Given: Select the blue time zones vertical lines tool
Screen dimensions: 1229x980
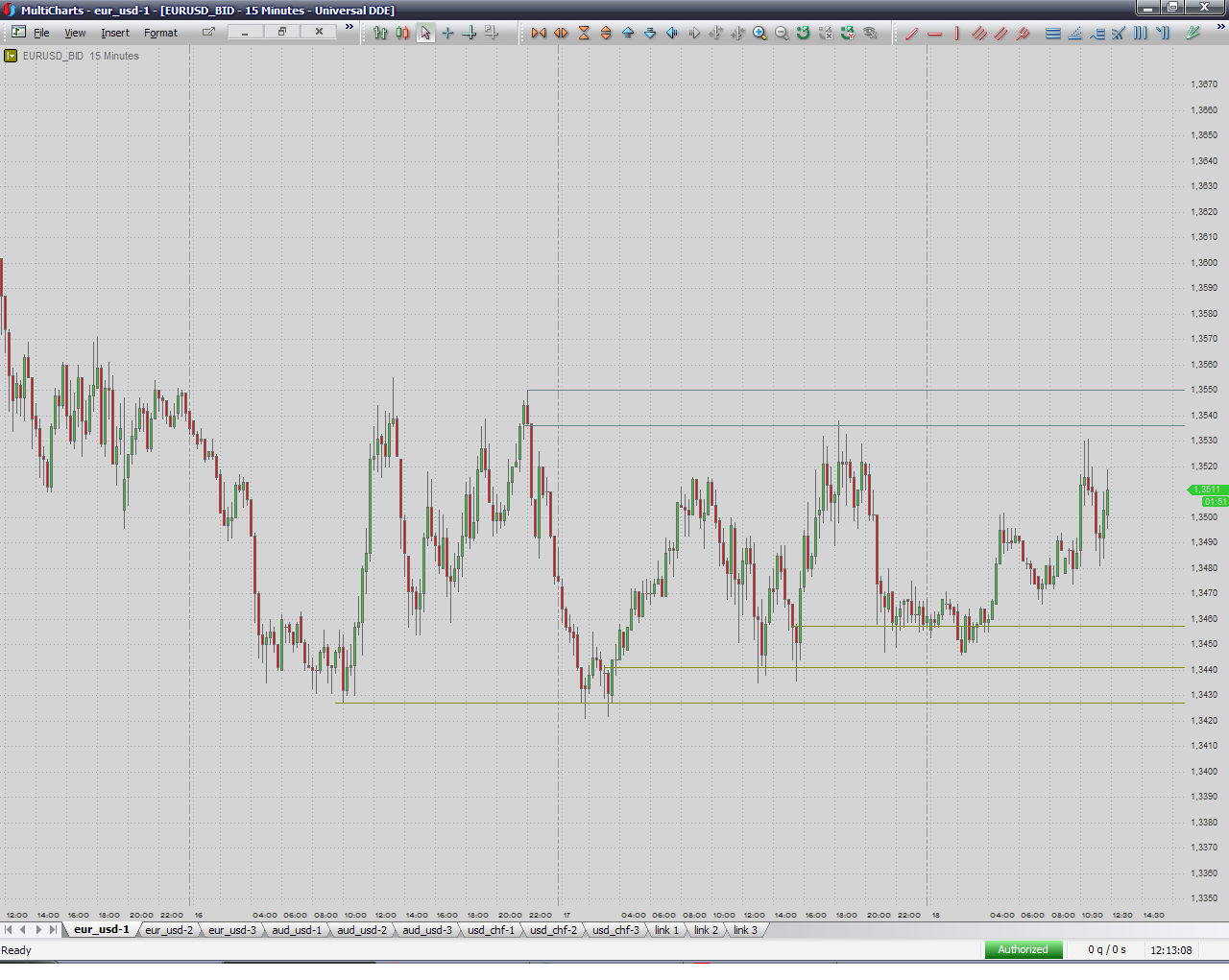Looking at the screenshot, I should click(x=1141, y=33).
